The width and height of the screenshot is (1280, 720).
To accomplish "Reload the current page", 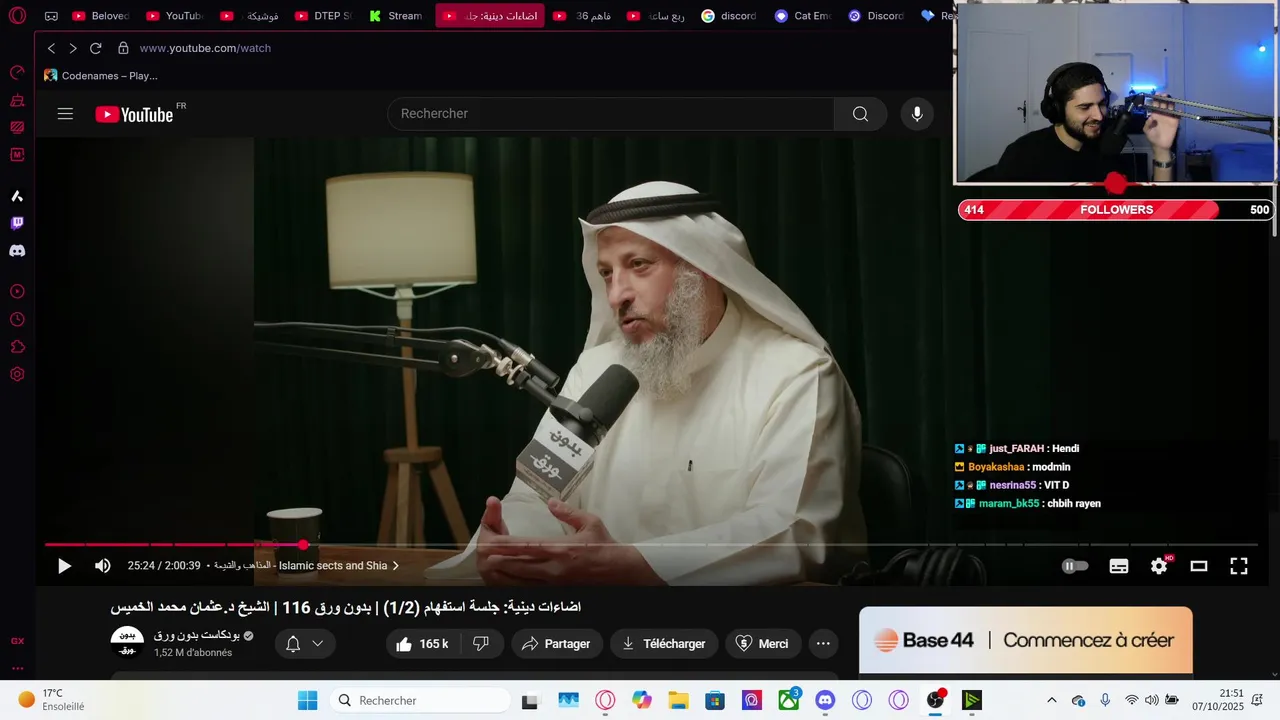I will coord(96,48).
